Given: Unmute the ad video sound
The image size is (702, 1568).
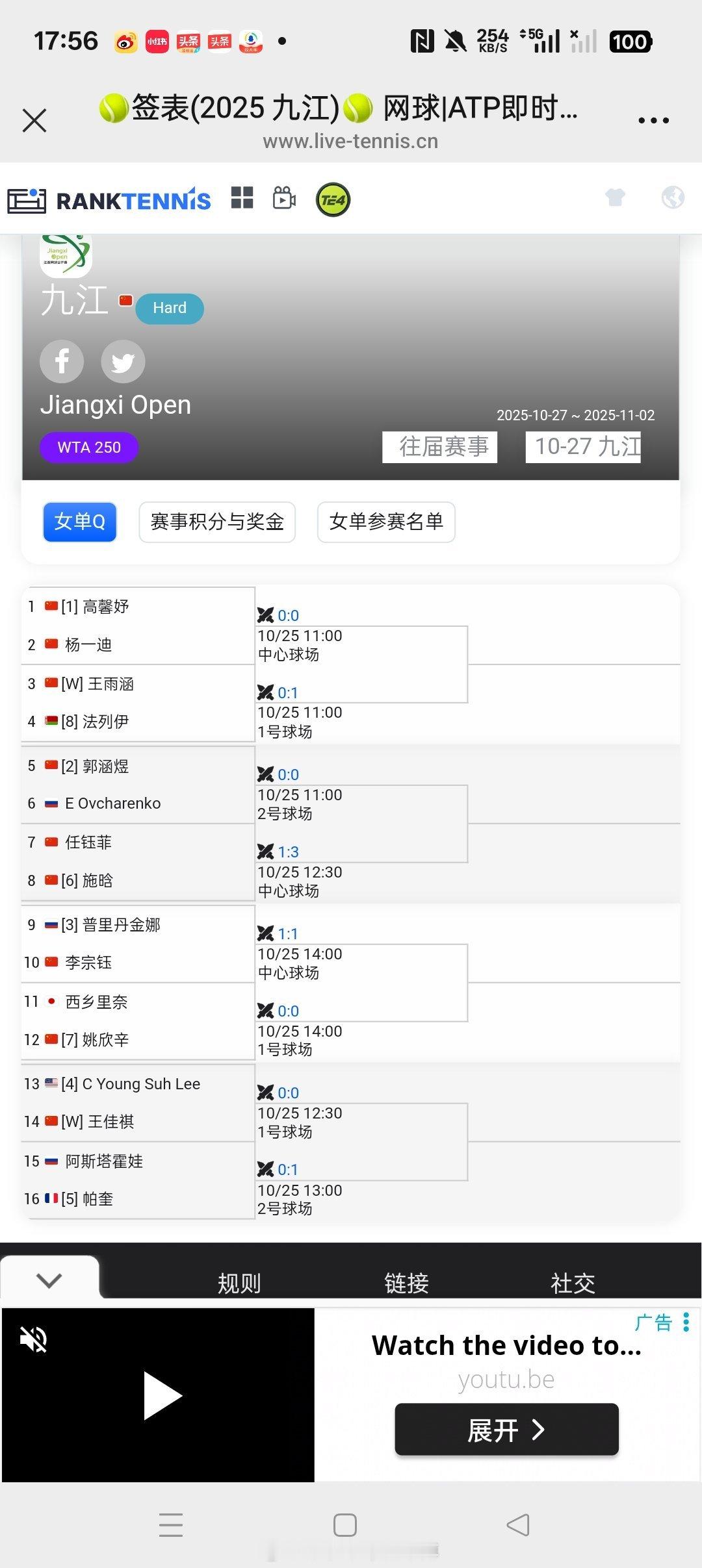Looking at the screenshot, I should (x=33, y=1339).
